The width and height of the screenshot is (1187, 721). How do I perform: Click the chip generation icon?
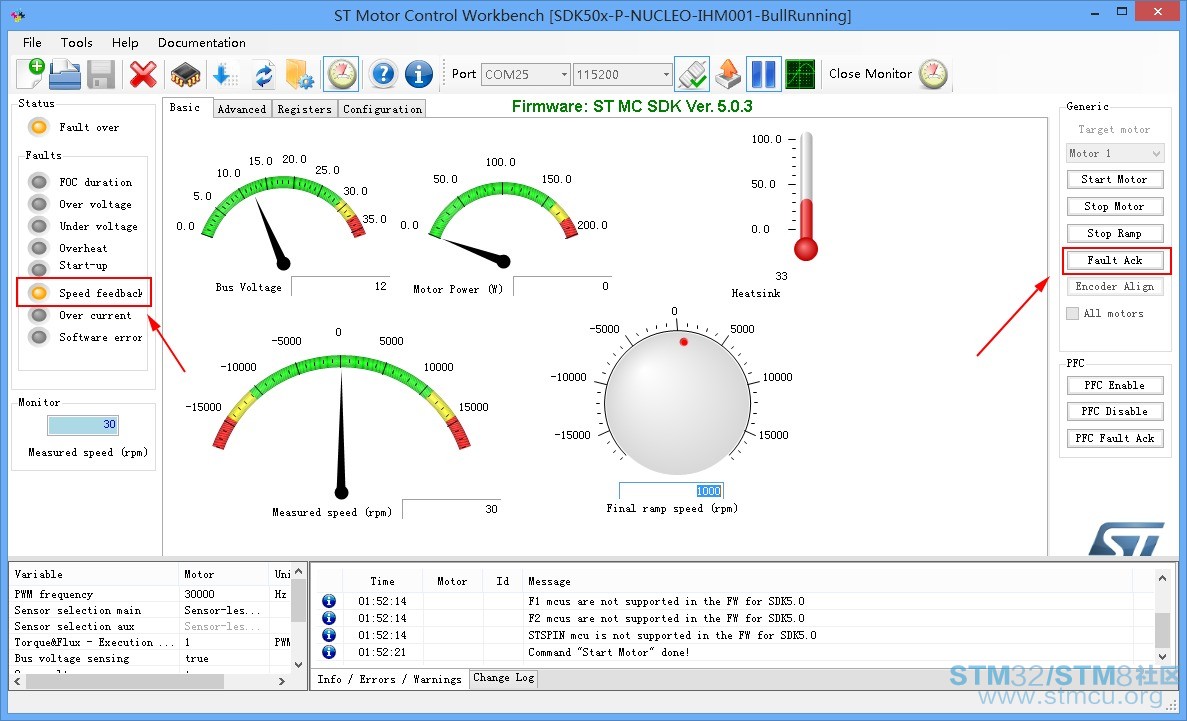click(x=185, y=74)
